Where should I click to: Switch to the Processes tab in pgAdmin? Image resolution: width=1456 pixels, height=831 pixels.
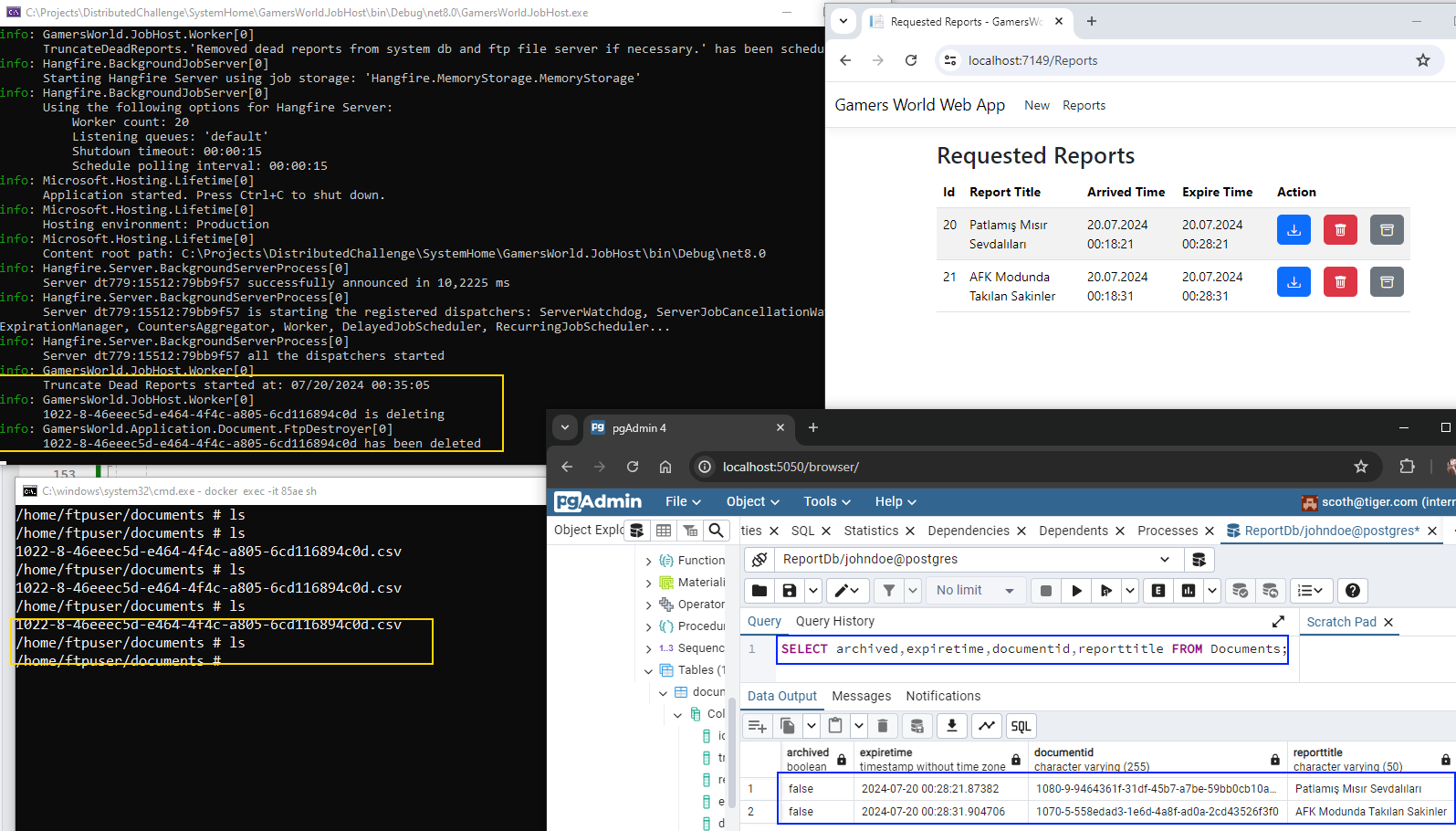pos(1168,531)
